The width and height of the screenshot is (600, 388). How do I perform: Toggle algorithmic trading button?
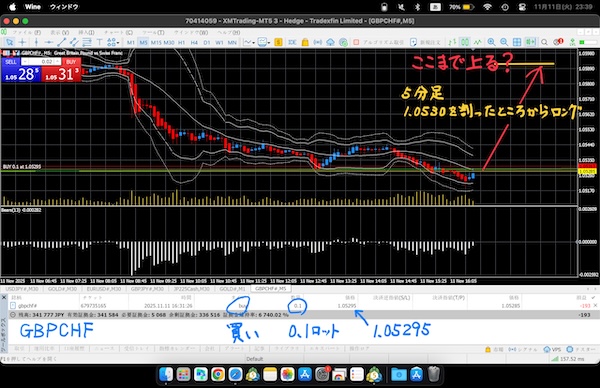pyautogui.click(x=378, y=42)
